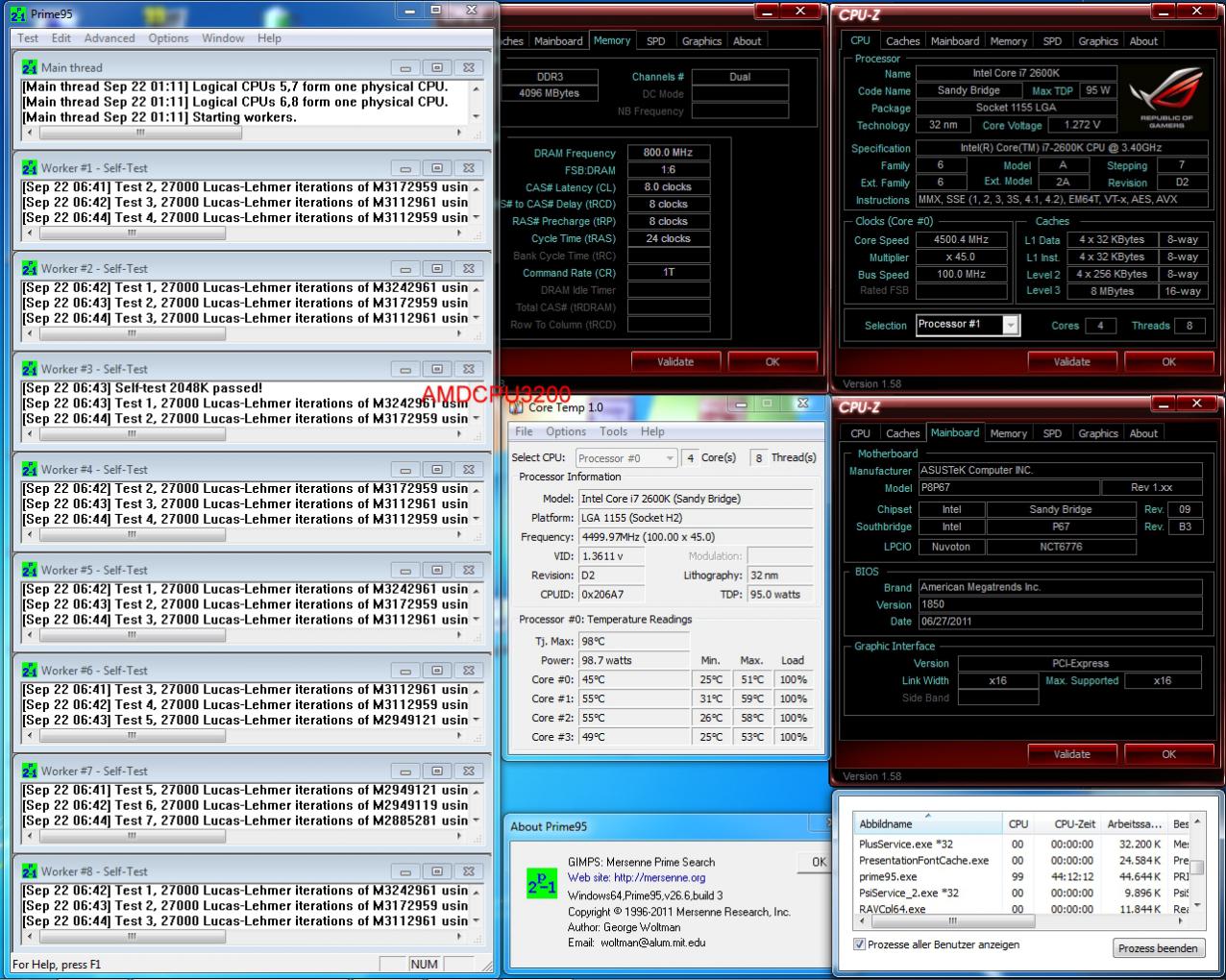
Task: Click the Worker #7 Self-Test window icon
Action: [x=30, y=771]
